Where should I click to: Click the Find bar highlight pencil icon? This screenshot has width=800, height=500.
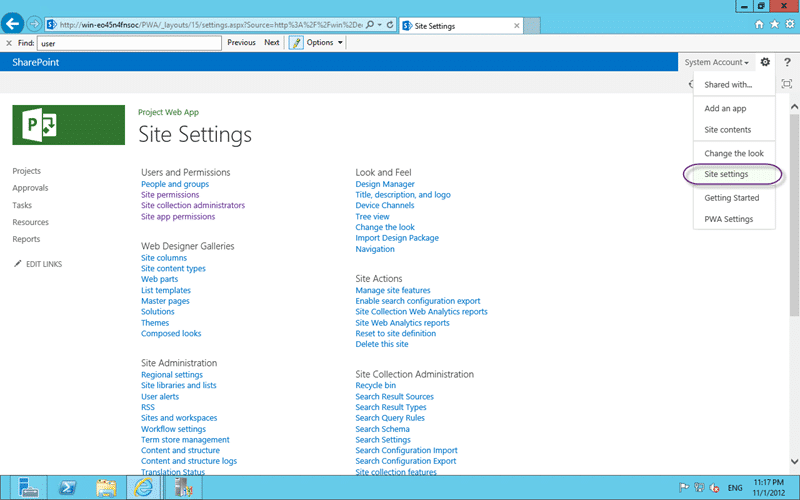point(296,42)
